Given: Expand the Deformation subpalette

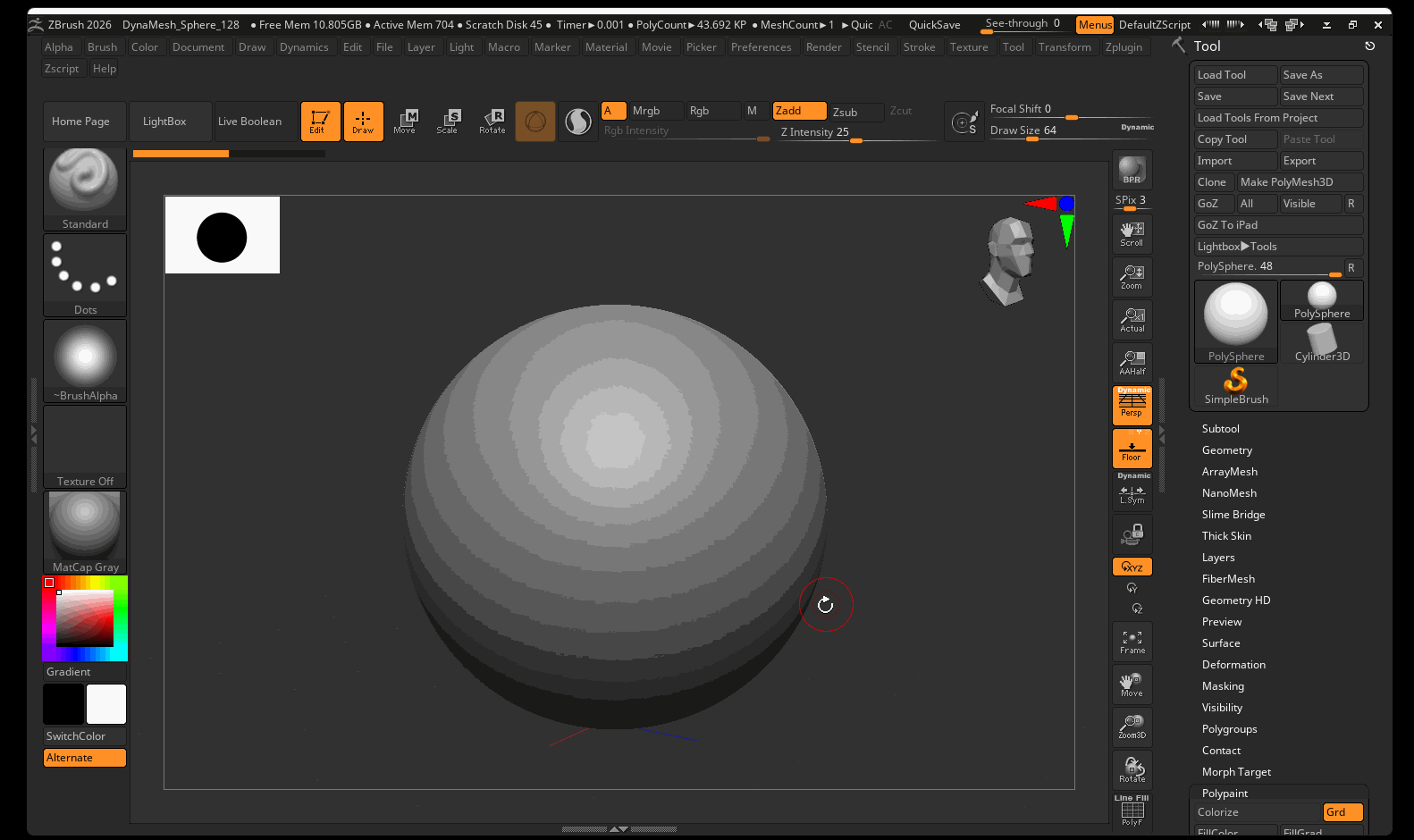Looking at the screenshot, I should (1233, 665).
